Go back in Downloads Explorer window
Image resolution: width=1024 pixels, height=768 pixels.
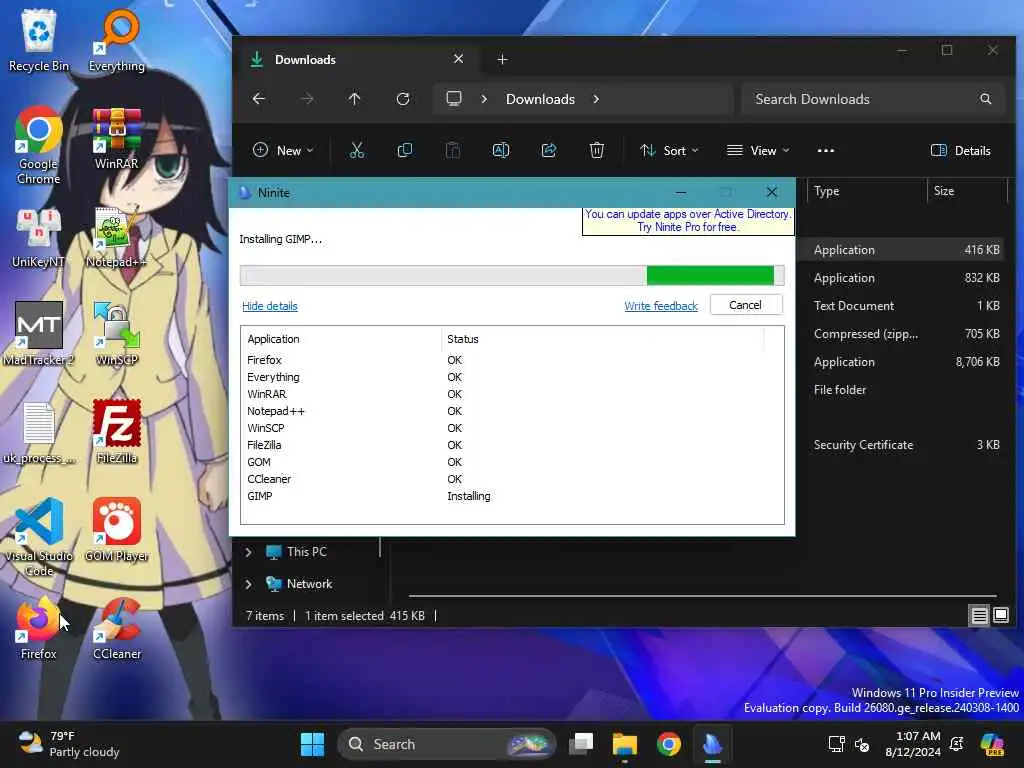259,99
